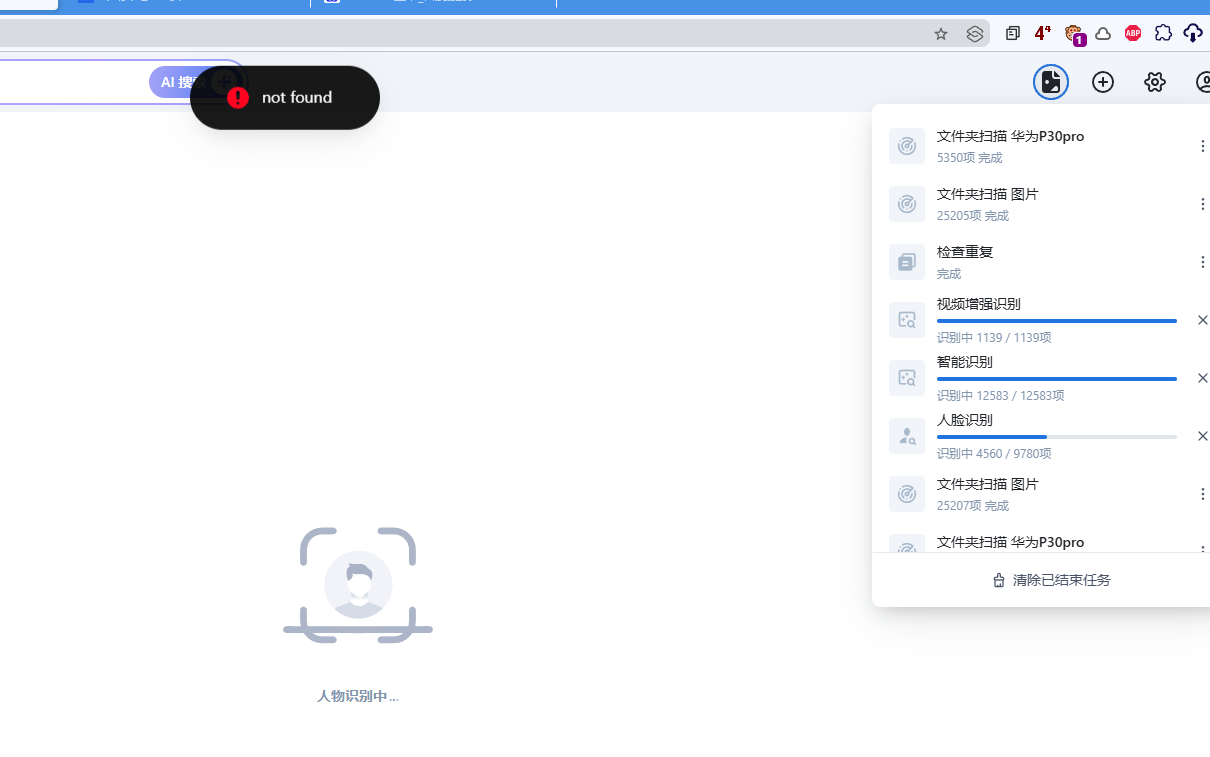1210x757 pixels.
Task: Open more options for 检查重复 task
Action: 1202,262
